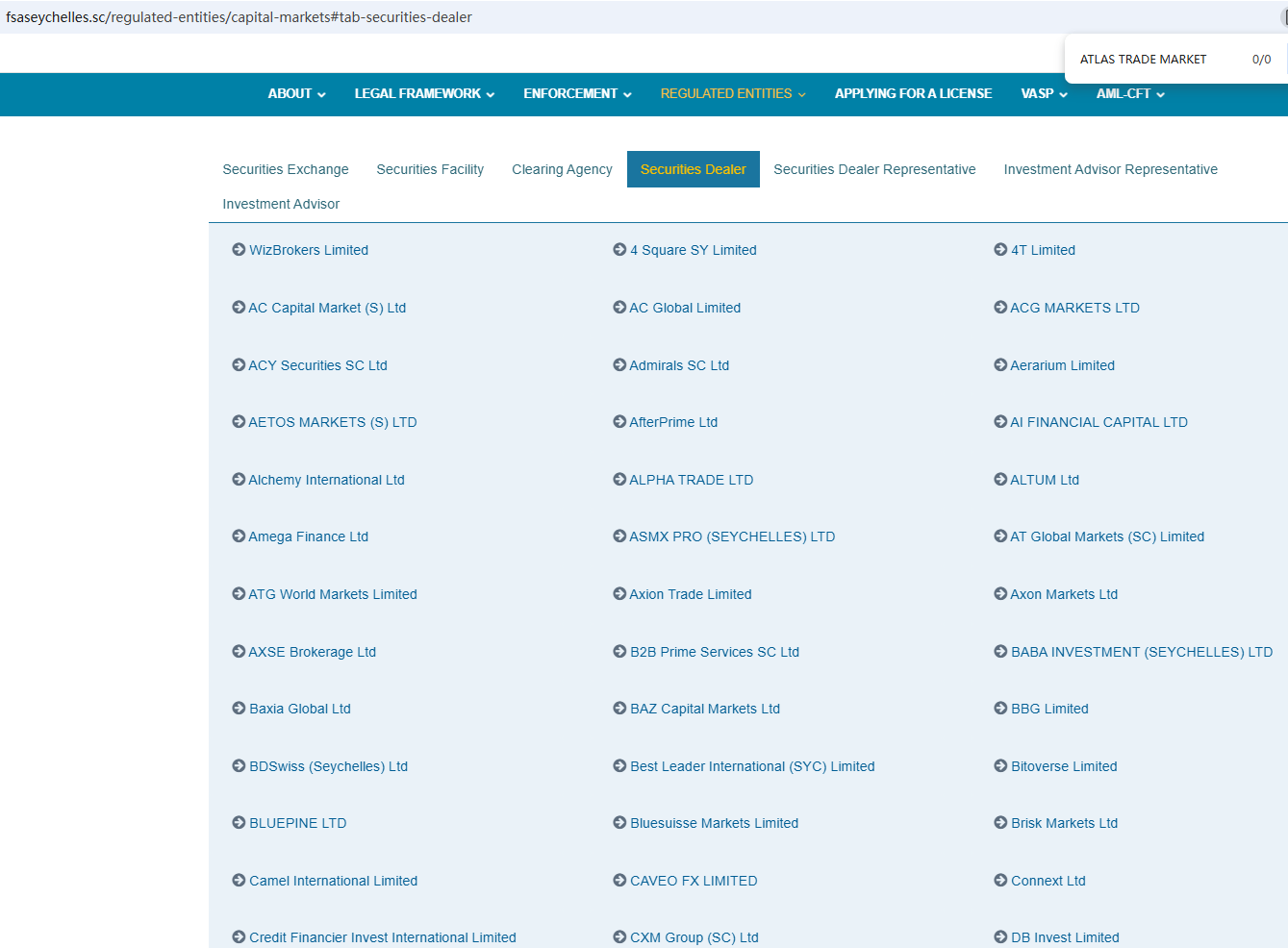This screenshot has width=1288, height=948.
Task: Click the arrow icon beside ATG World Markets Limited
Action: point(239,594)
